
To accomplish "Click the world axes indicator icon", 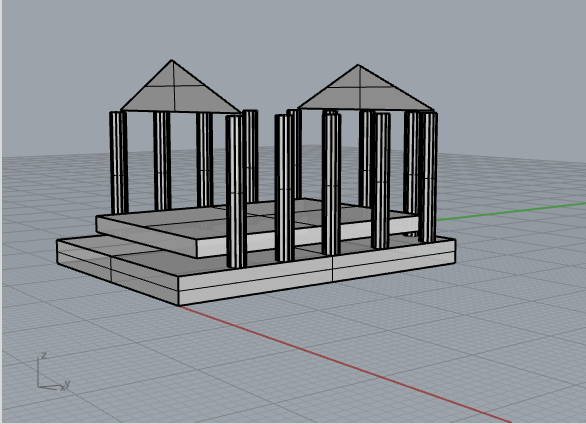I will [x=53, y=372].
